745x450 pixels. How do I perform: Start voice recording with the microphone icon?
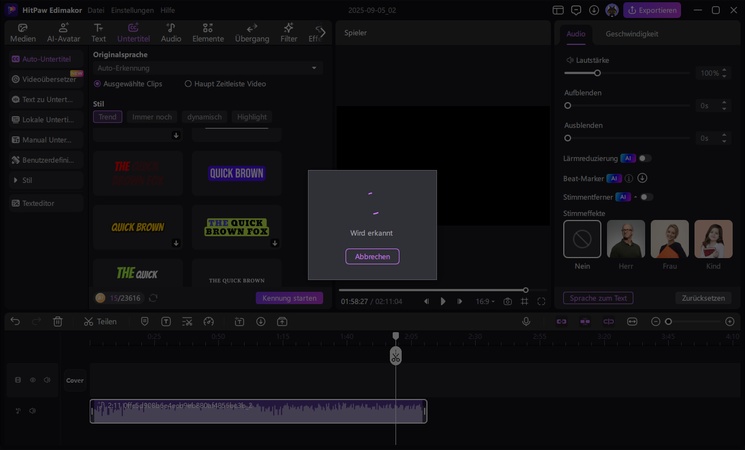point(526,322)
